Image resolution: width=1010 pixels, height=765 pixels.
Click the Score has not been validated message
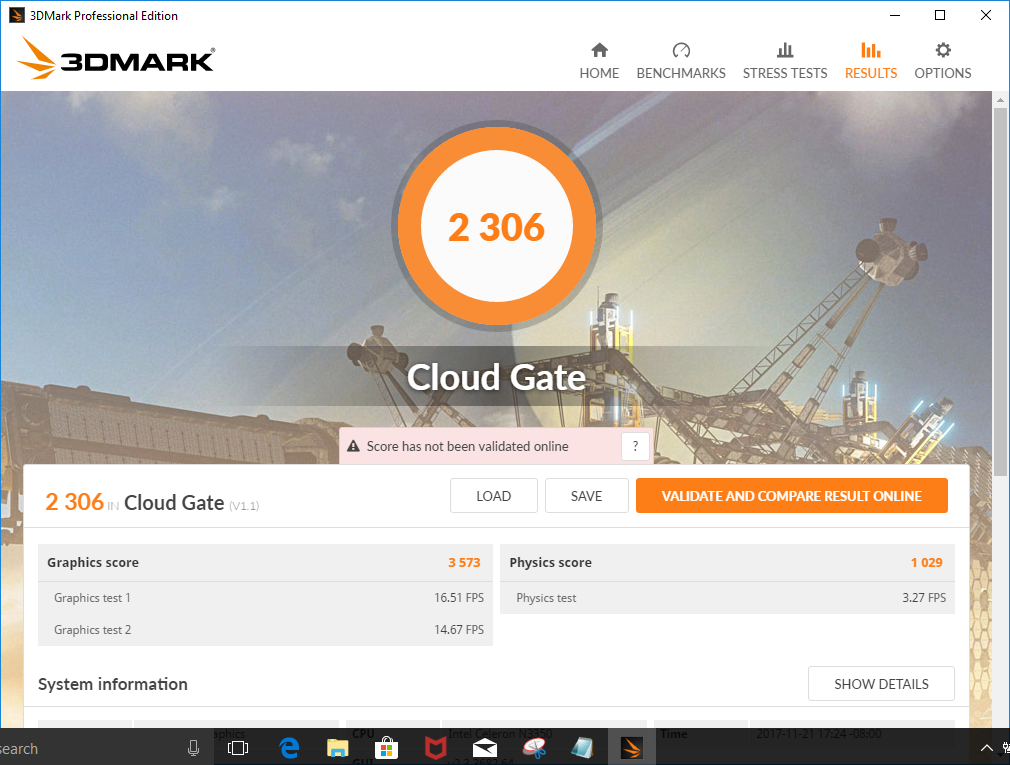point(468,446)
